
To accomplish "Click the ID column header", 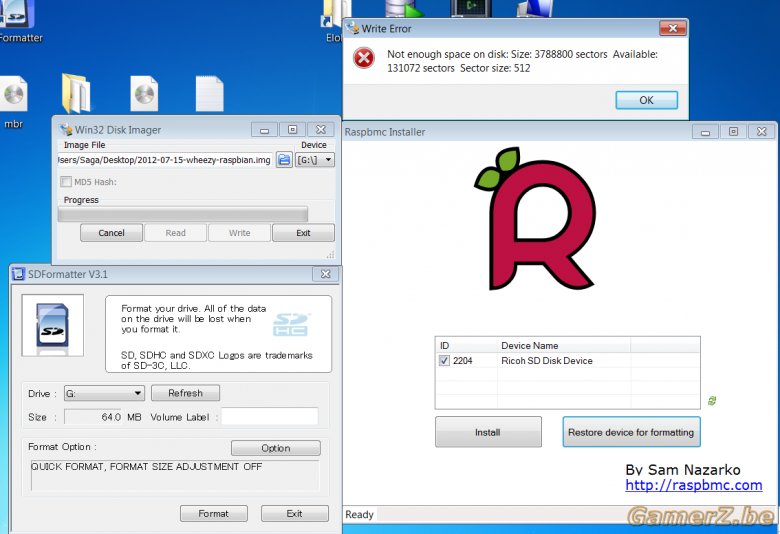I will point(467,345).
